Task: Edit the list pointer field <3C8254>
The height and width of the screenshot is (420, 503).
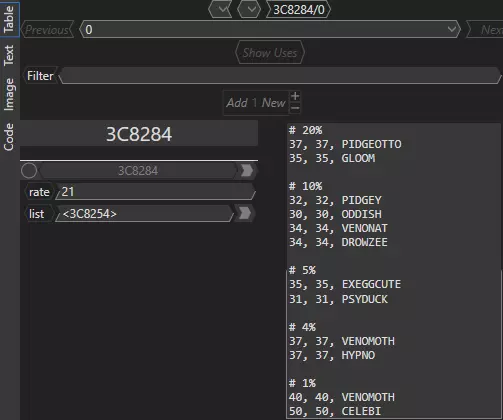Action: [x=144, y=214]
